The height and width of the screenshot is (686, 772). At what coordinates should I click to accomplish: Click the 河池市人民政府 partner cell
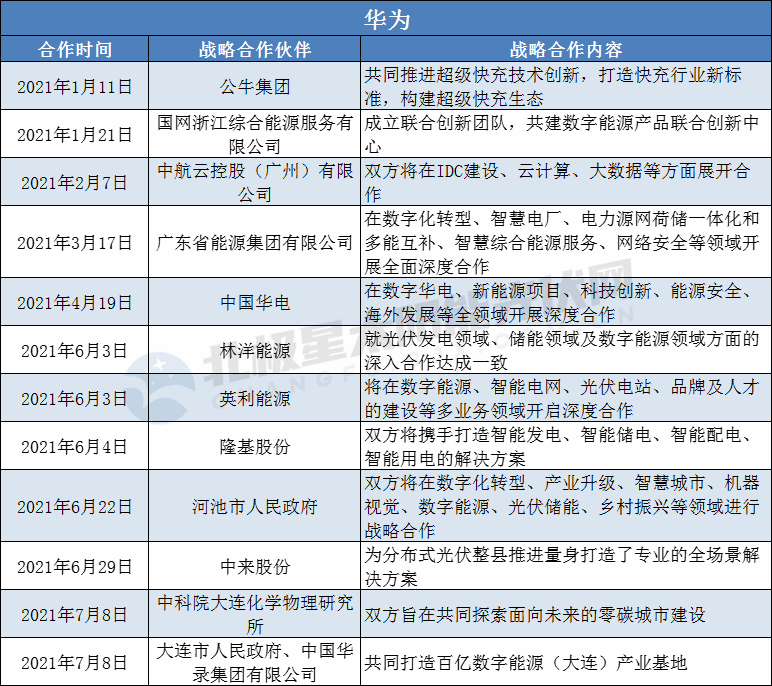tap(255, 506)
